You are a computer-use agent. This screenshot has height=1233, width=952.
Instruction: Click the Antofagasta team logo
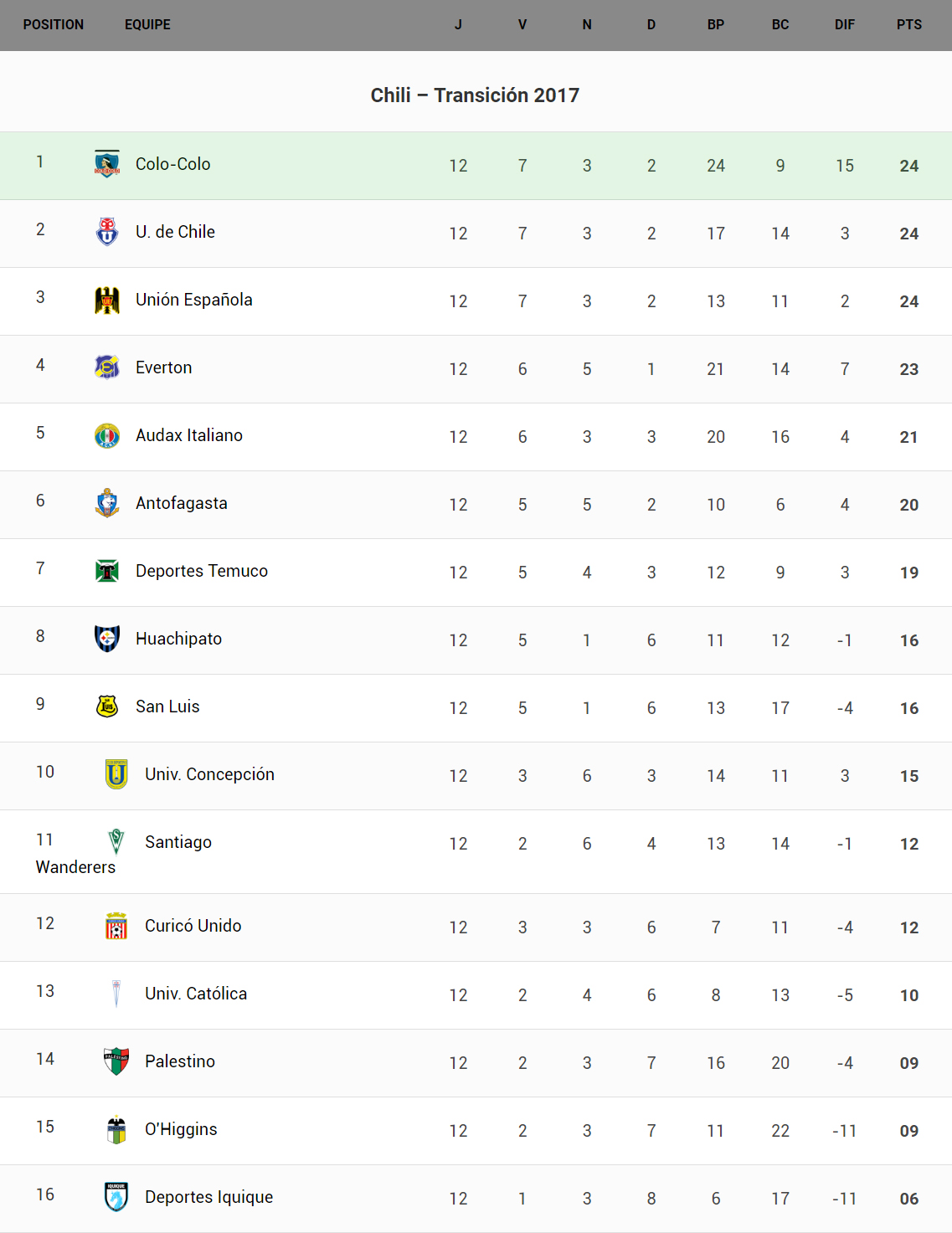tap(107, 503)
